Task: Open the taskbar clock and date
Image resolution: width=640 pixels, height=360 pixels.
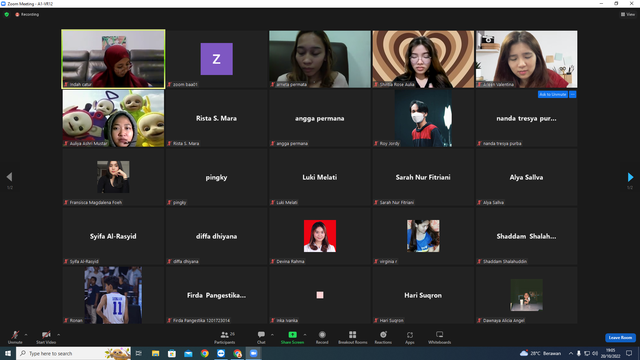Action: point(611,353)
